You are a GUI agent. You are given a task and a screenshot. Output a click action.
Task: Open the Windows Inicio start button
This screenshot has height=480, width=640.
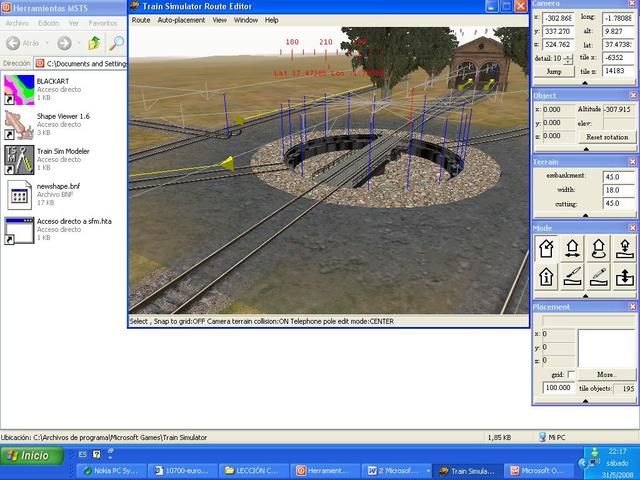30,455
